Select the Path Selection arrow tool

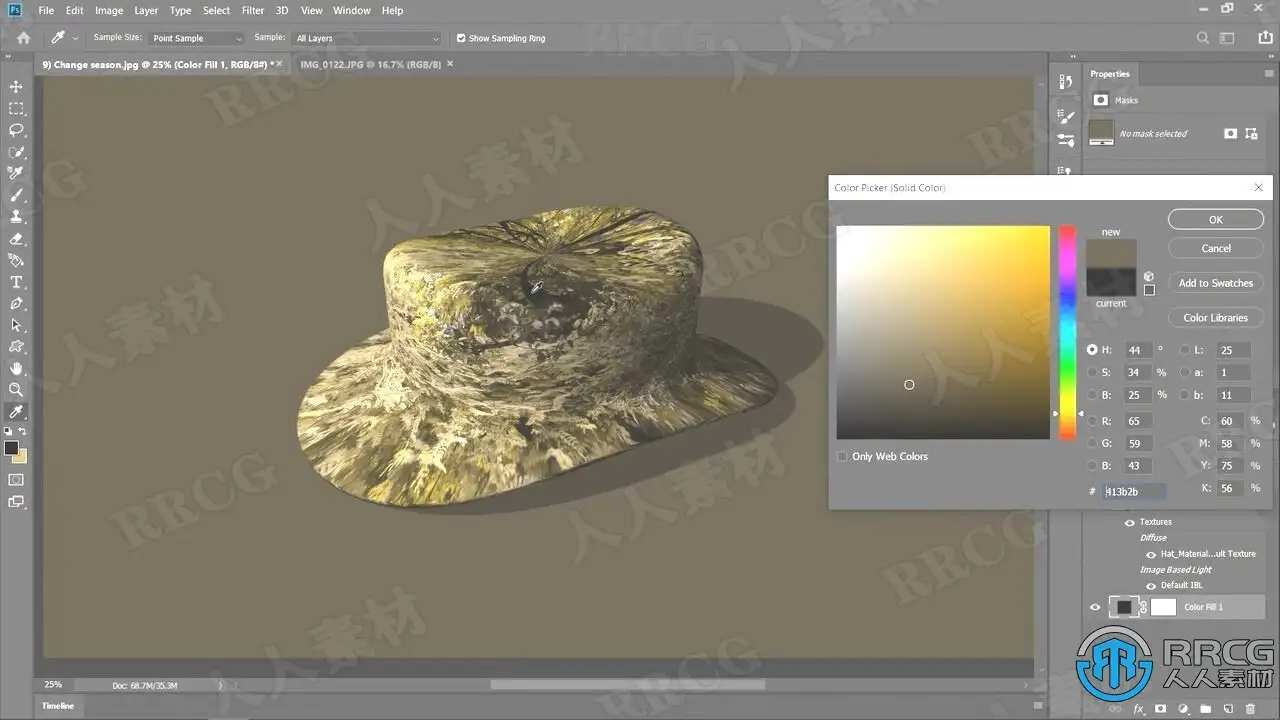(16, 325)
